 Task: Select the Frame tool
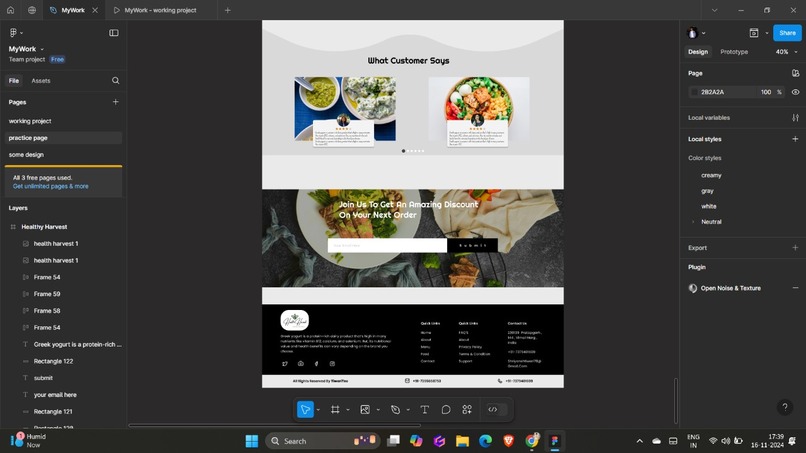[335, 409]
